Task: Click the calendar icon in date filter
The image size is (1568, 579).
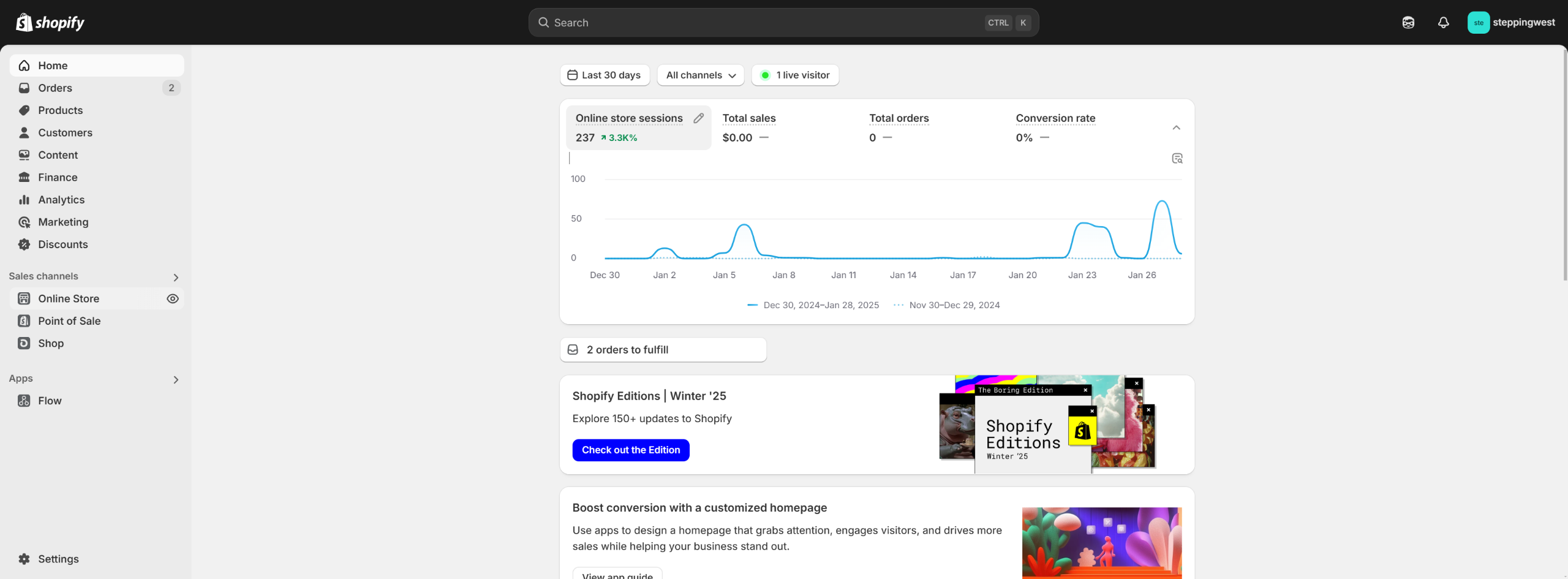Action: [x=573, y=75]
